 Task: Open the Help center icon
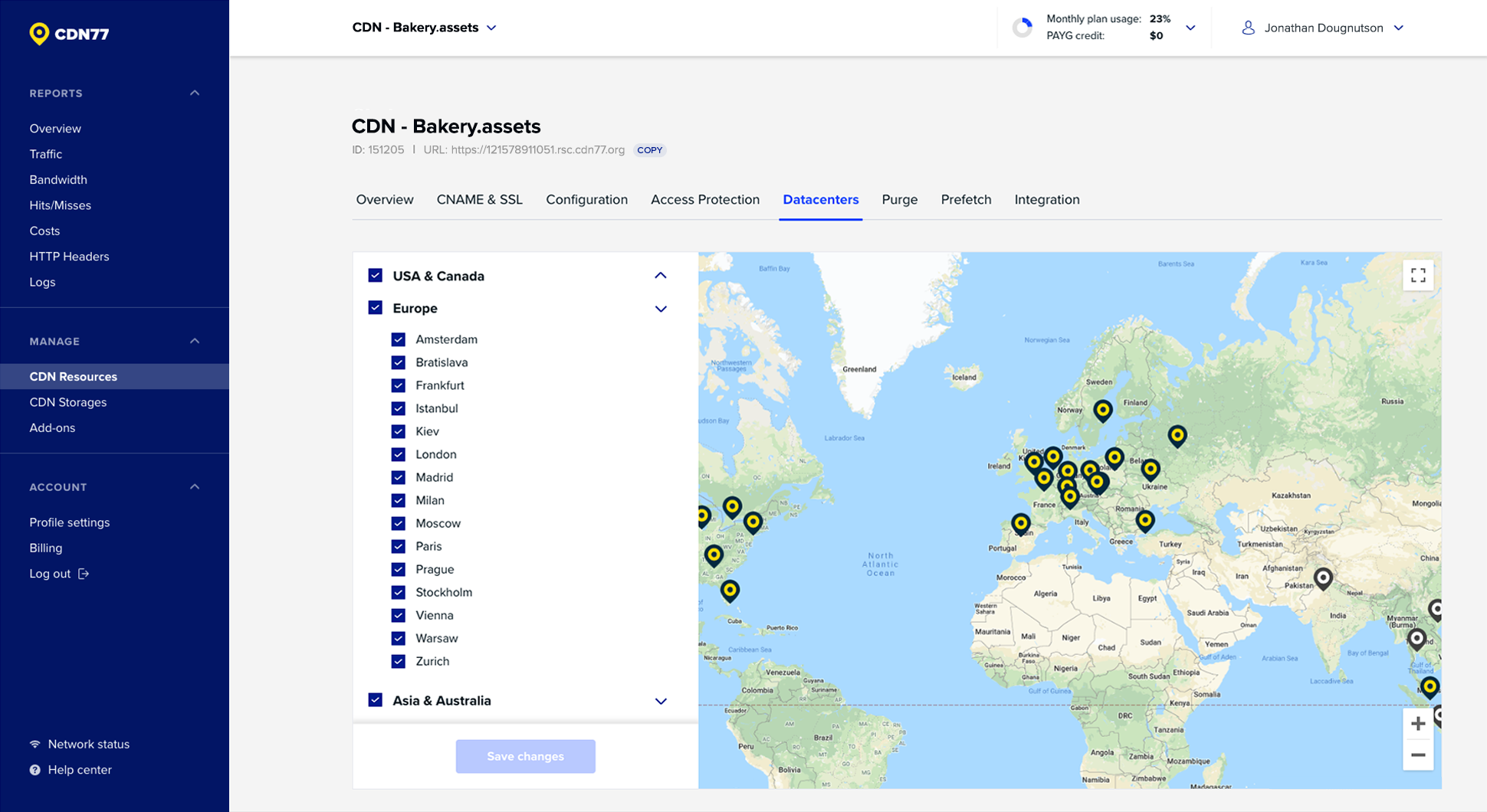tap(34, 769)
